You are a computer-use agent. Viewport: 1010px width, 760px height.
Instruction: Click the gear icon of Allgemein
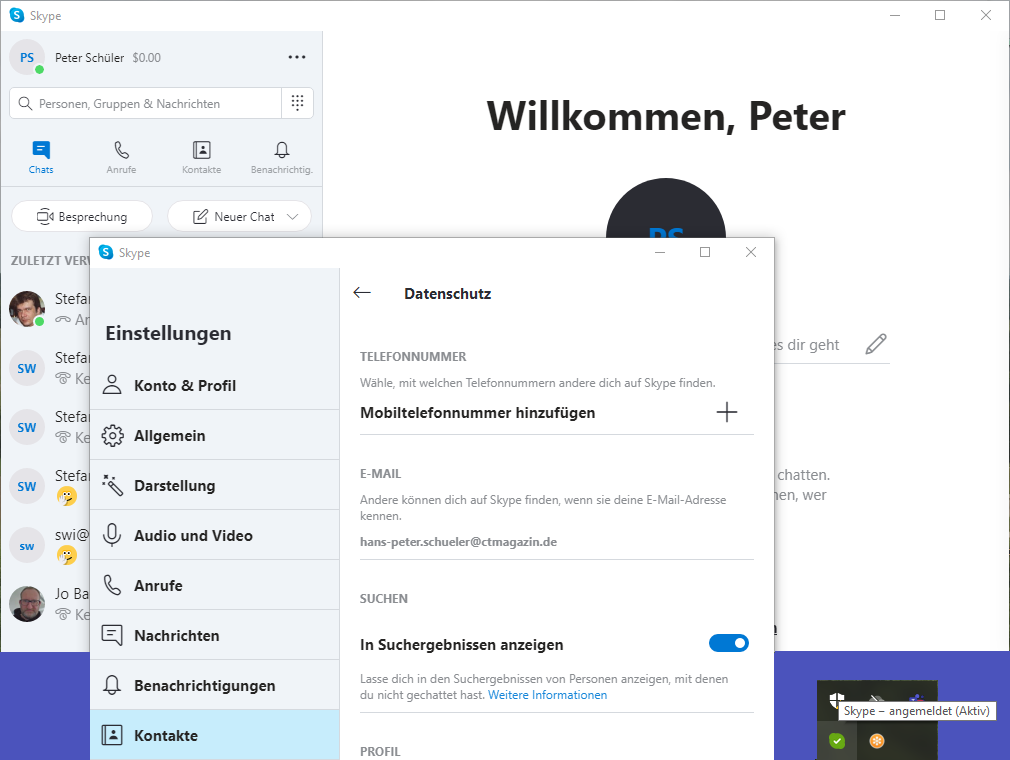(x=112, y=435)
